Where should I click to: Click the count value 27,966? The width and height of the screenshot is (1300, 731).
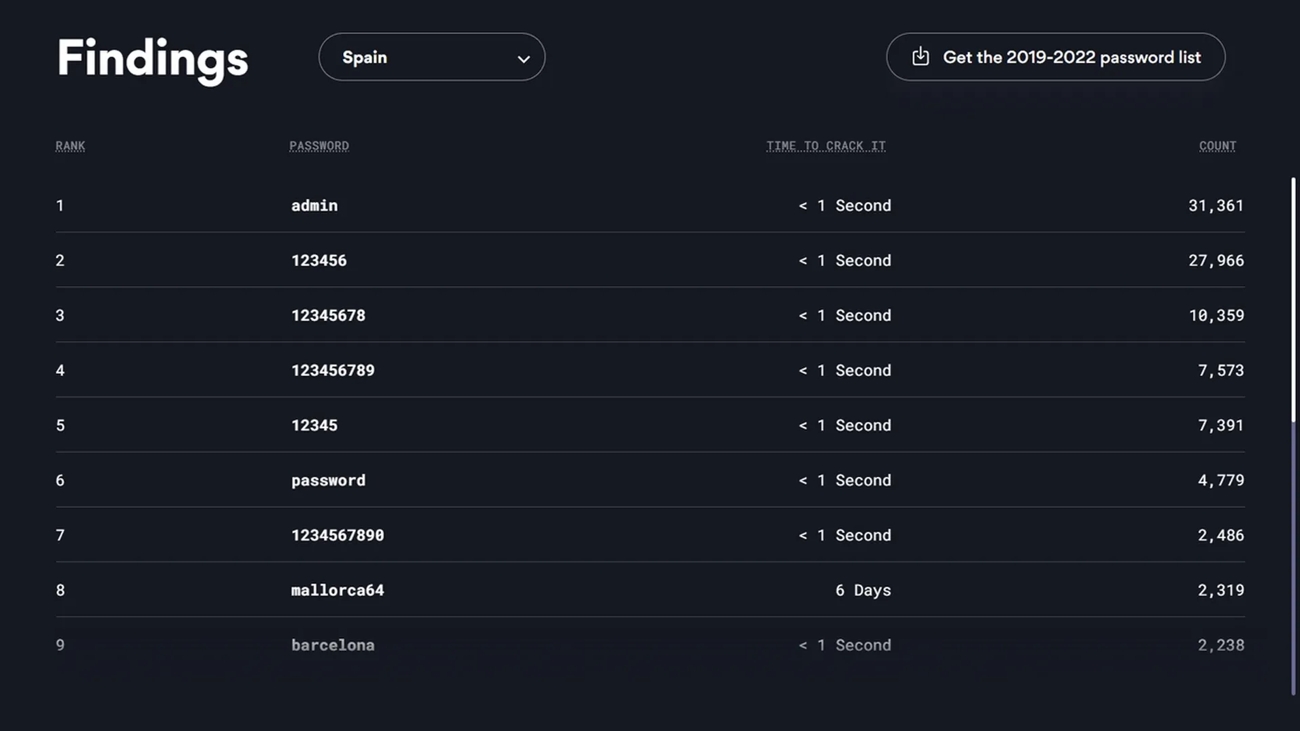[1216, 260]
